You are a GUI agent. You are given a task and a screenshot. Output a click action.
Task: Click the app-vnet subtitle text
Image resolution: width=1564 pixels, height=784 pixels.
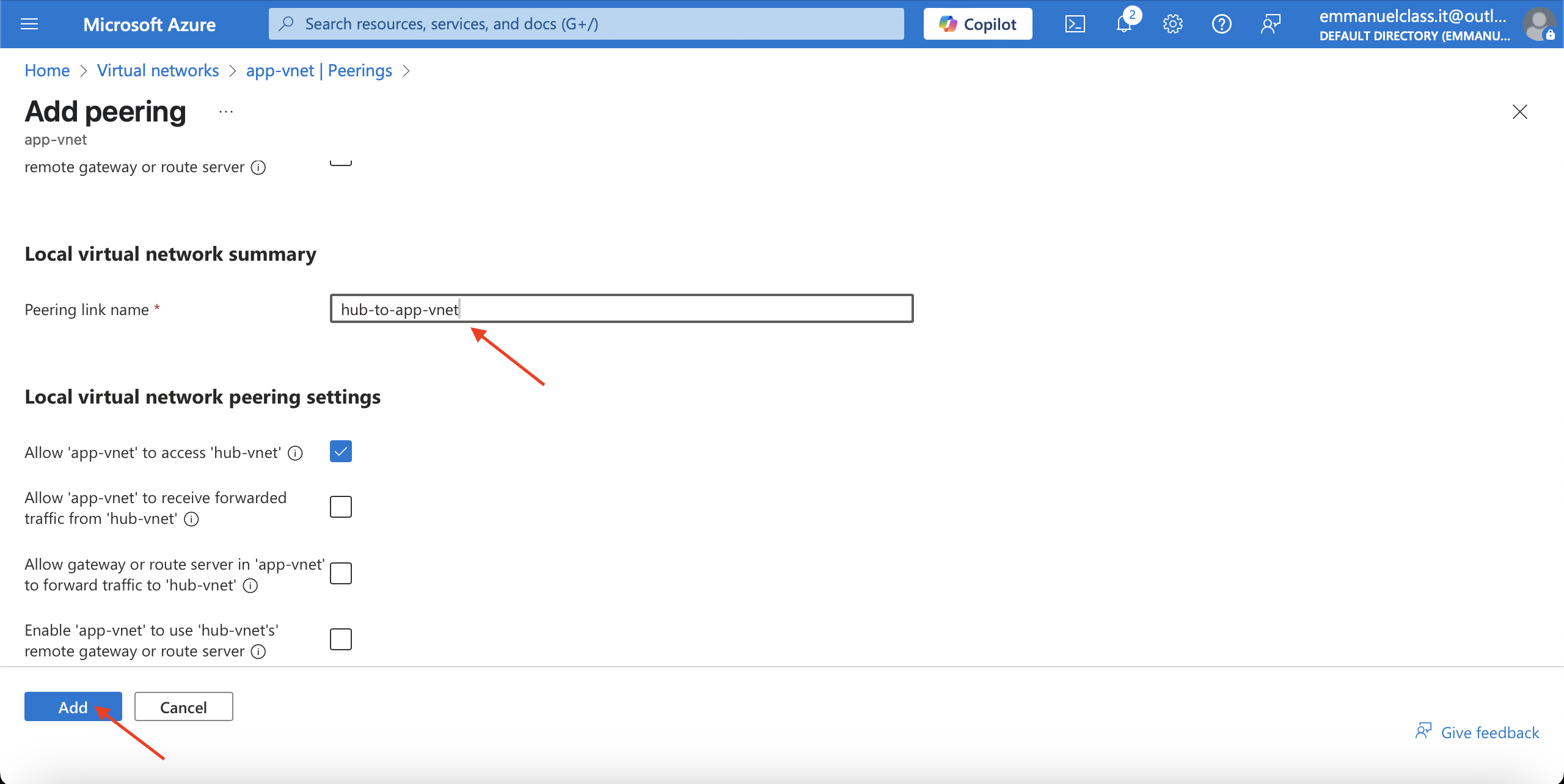pyautogui.click(x=56, y=140)
